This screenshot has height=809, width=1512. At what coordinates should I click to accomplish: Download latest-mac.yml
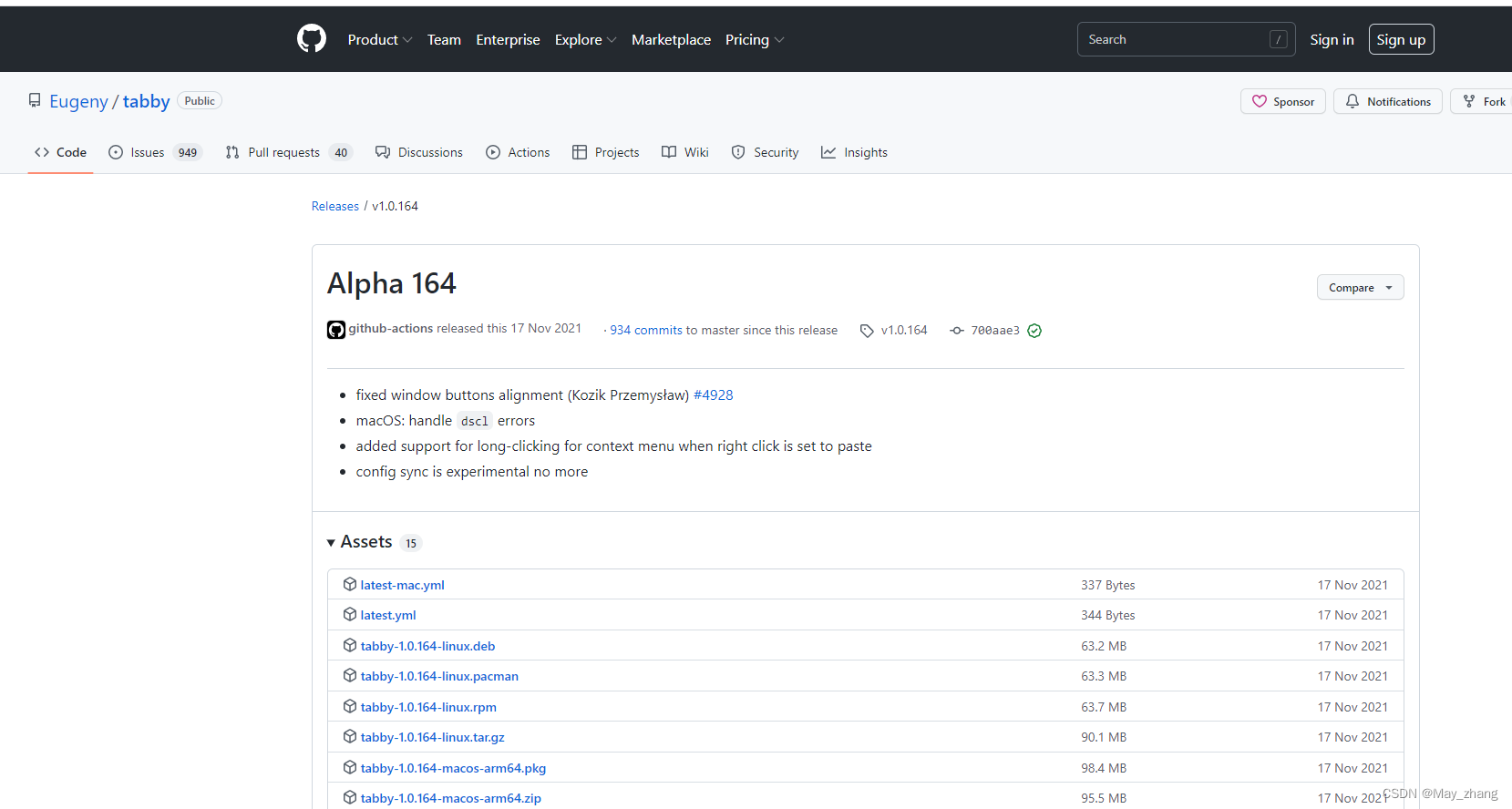point(402,585)
